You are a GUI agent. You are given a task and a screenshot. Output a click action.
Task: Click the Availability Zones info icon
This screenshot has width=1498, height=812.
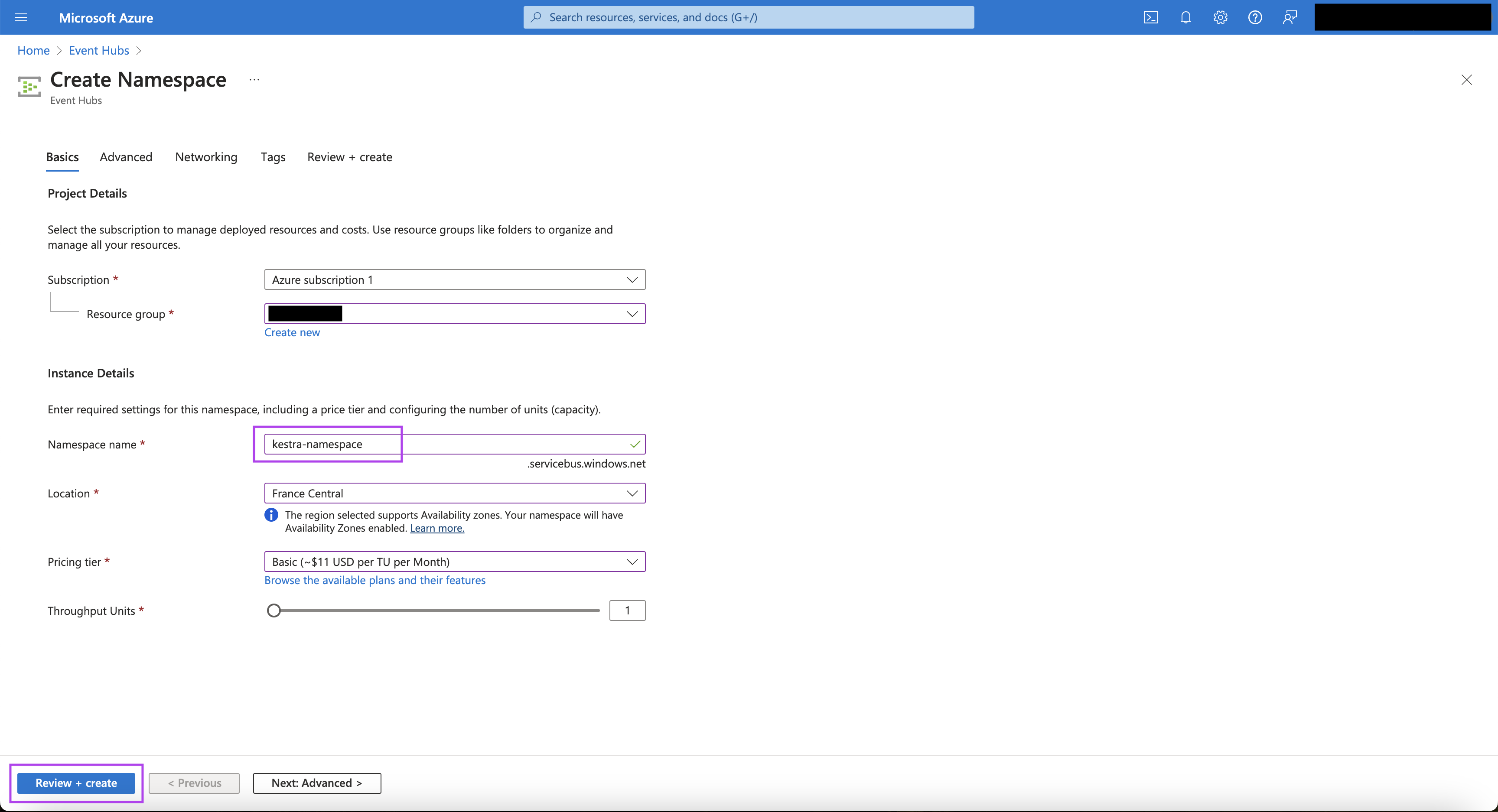coord(271,514)
